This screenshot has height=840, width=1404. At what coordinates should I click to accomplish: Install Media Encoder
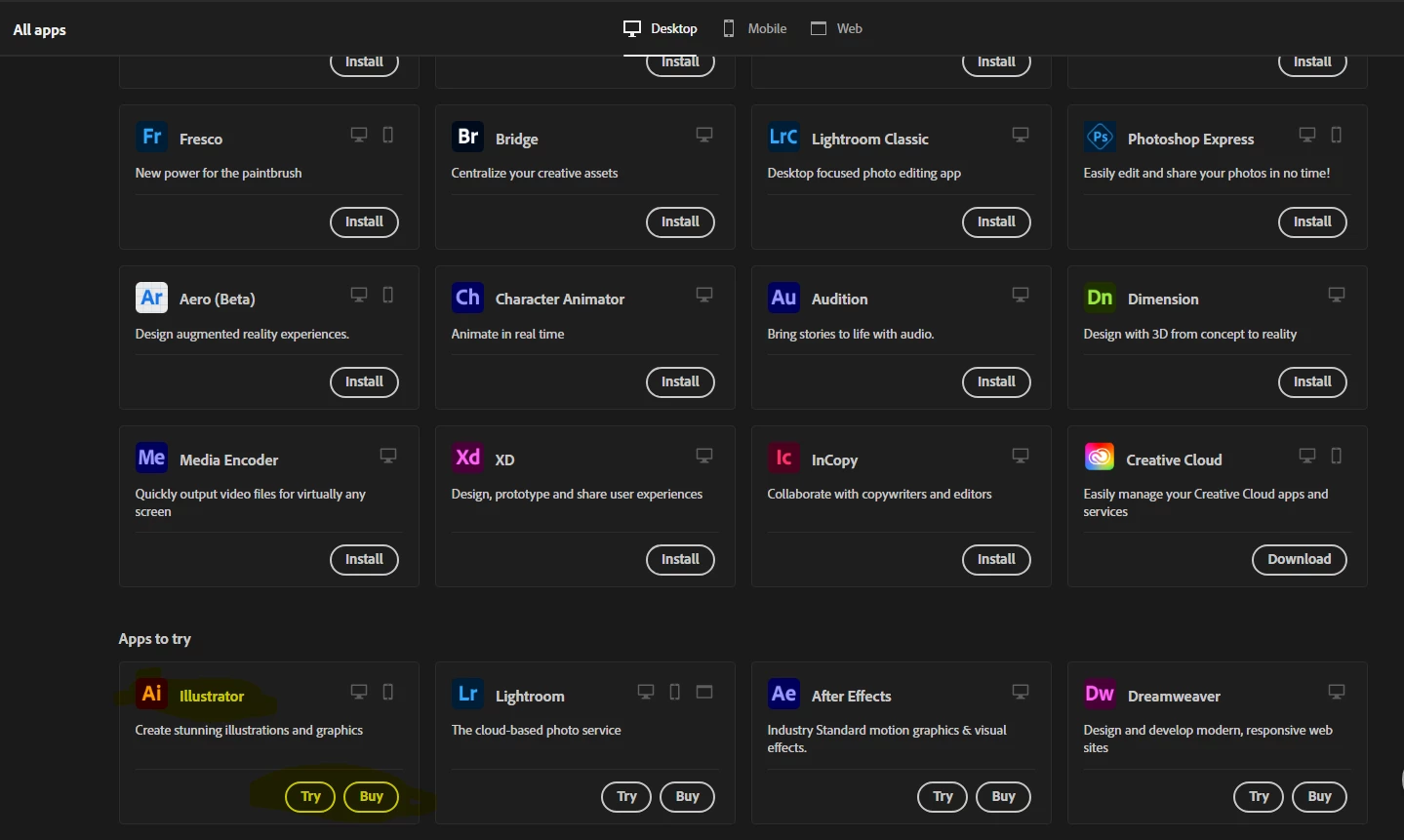365,560
